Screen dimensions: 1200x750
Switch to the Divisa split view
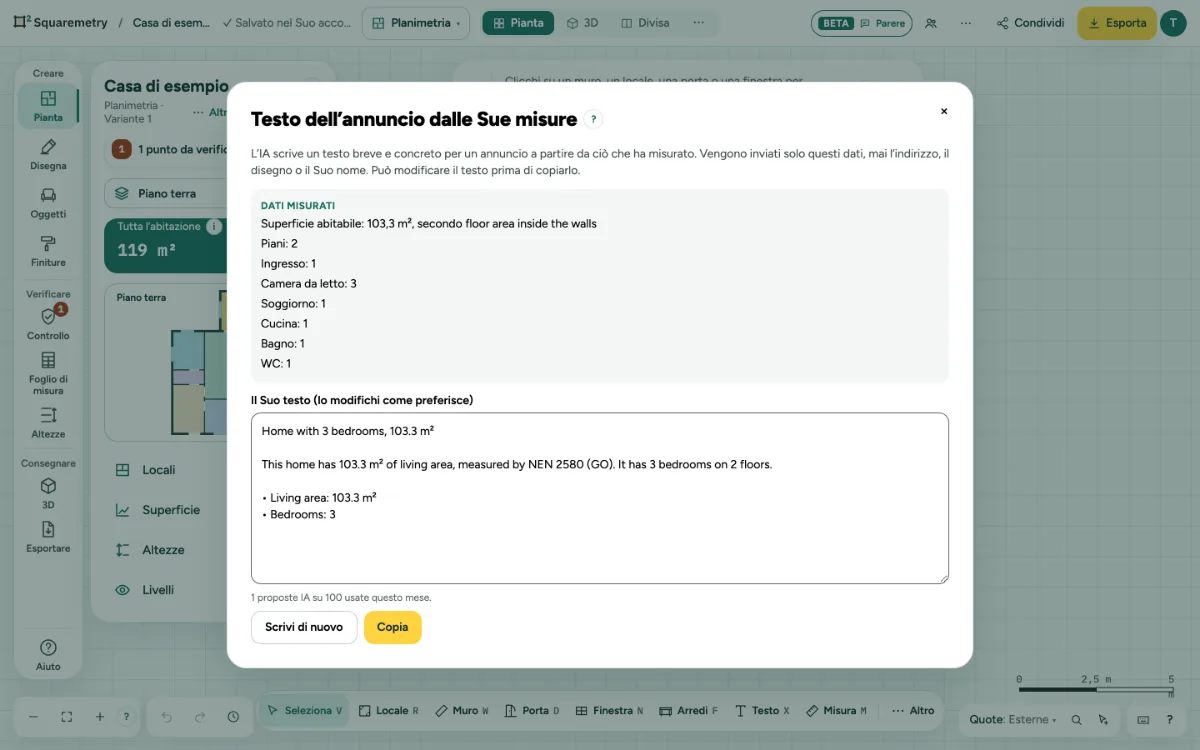pos(645,23)
